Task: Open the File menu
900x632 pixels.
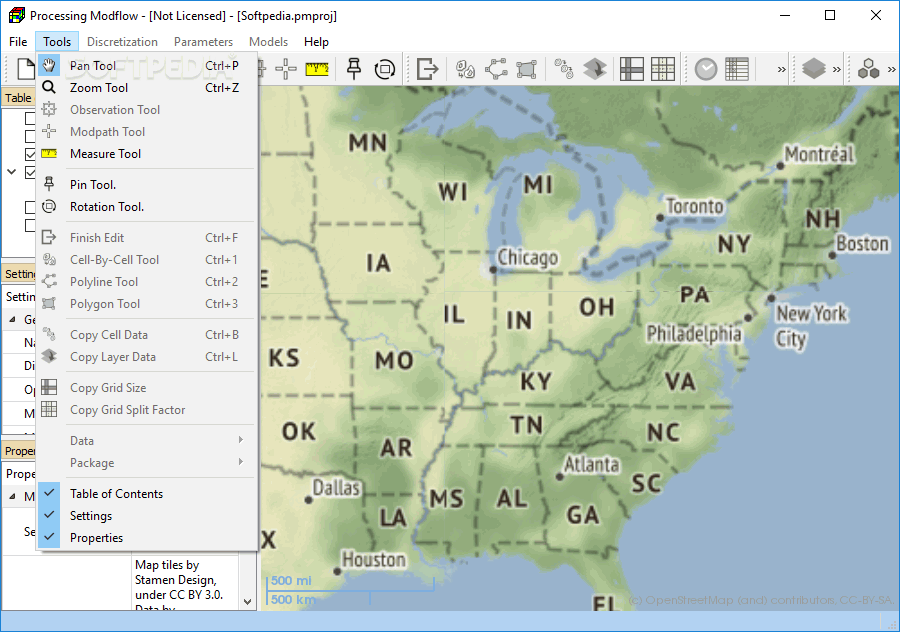Action: [18, 41]
